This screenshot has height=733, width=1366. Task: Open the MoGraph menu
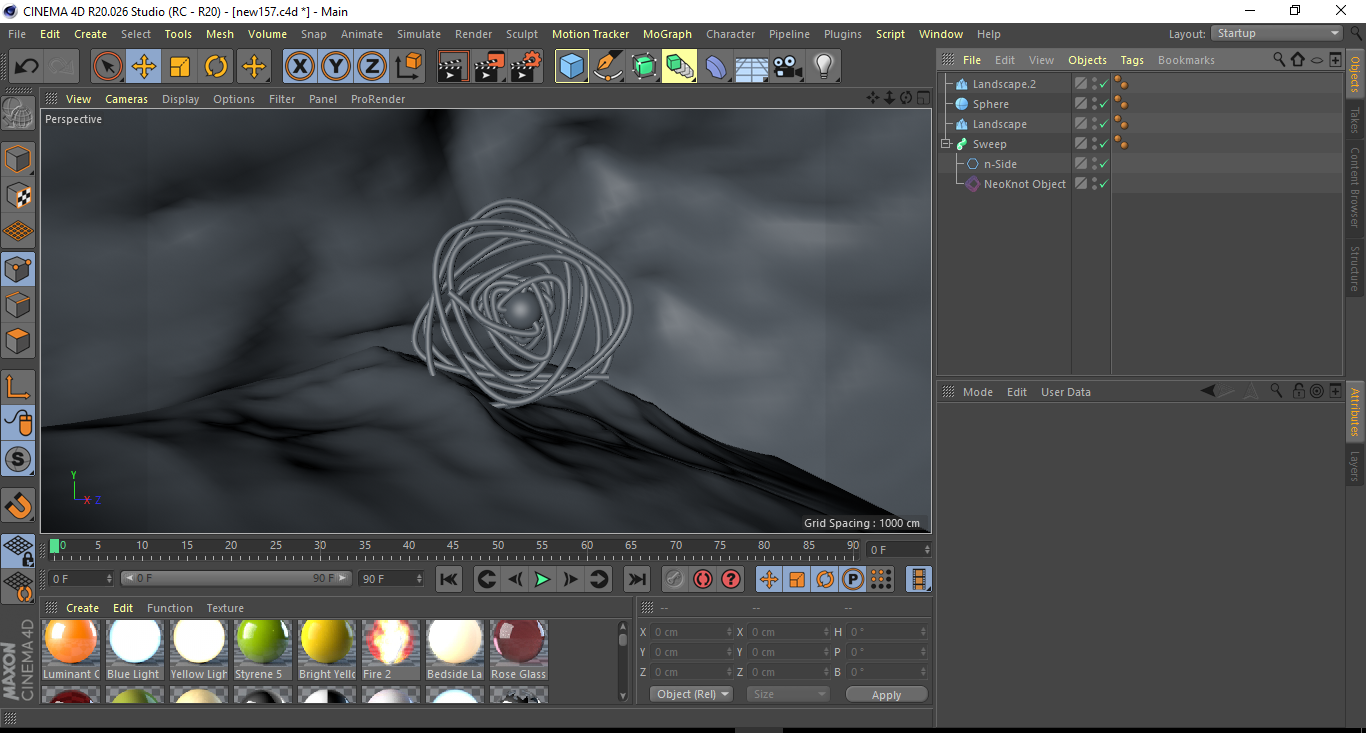(667, 34)
